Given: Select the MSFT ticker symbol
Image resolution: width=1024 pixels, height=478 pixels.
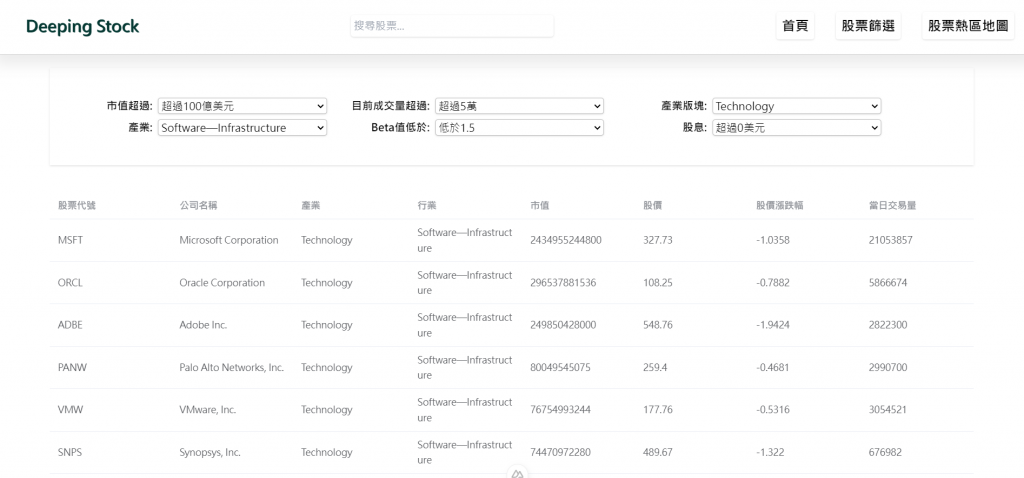Looking at the screenshot, I should click(71, 240).
